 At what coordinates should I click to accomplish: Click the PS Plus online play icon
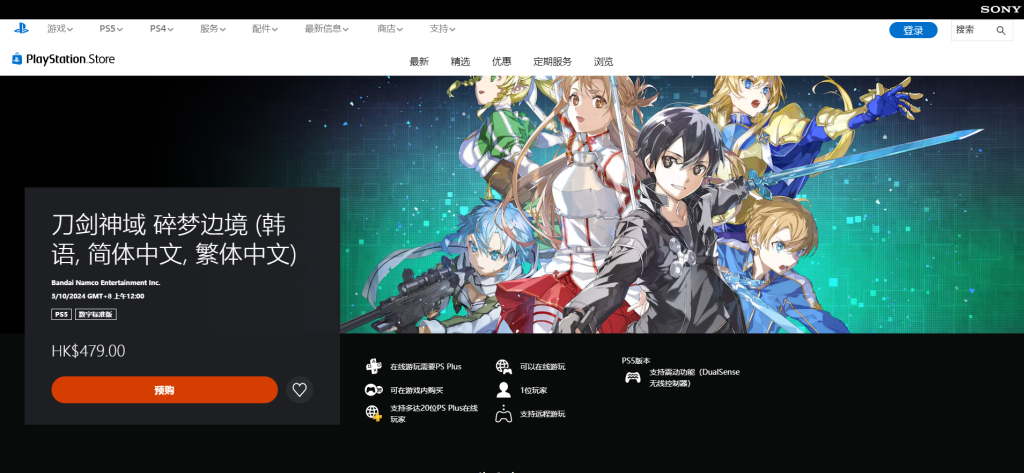tap(374, 366)
